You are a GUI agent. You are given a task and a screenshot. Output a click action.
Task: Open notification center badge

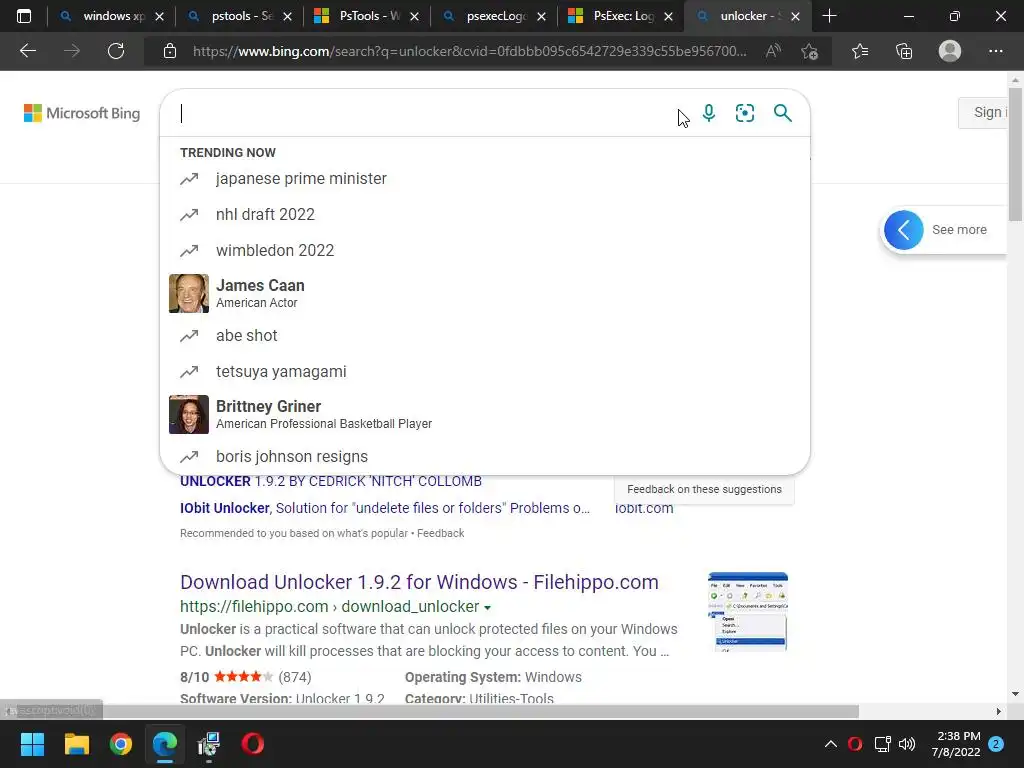pos(996,744)
